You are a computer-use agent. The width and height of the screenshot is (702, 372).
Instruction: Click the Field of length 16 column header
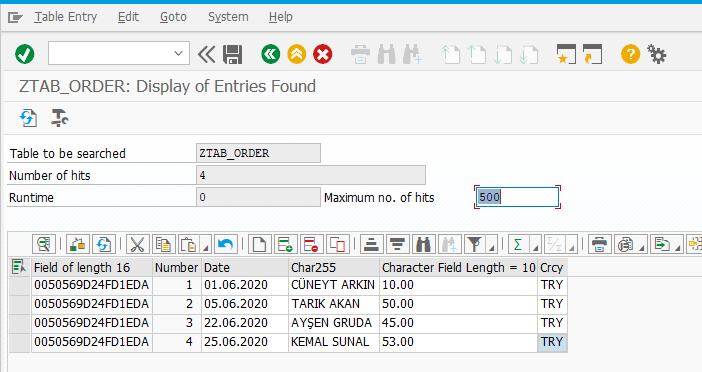coord(92,267)
